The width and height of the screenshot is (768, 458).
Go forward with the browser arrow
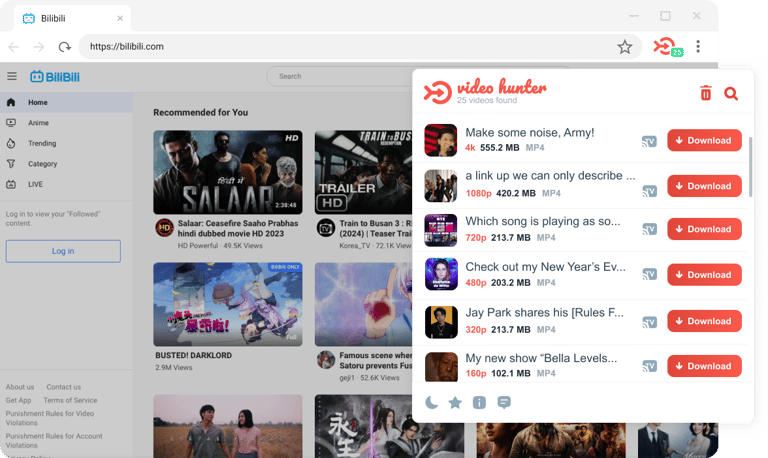pyautogui.click(x=39, y=47)
